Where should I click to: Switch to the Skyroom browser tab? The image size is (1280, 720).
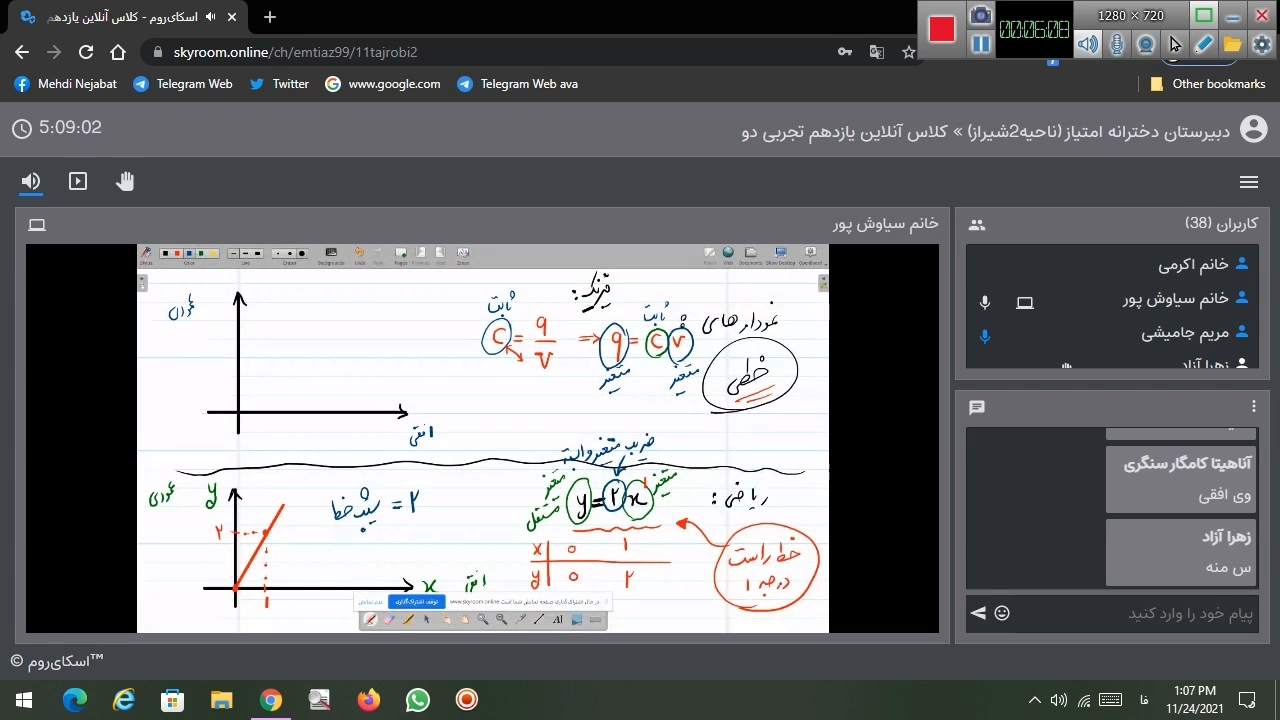pyautogui.click(x=120, y=17)
